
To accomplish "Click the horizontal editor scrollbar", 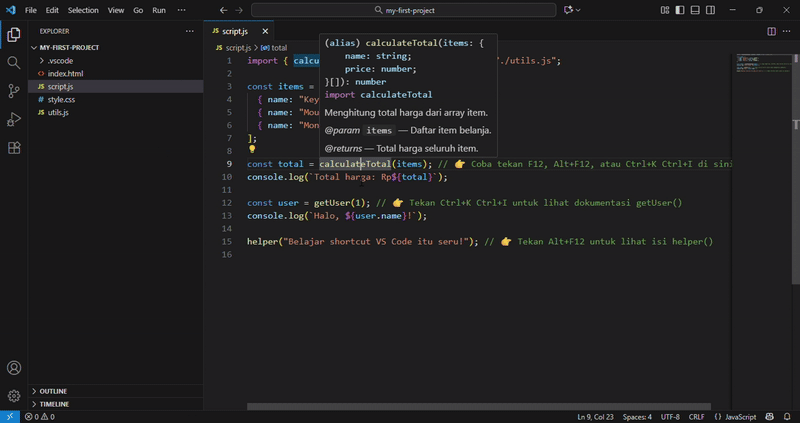I will 480,407.
